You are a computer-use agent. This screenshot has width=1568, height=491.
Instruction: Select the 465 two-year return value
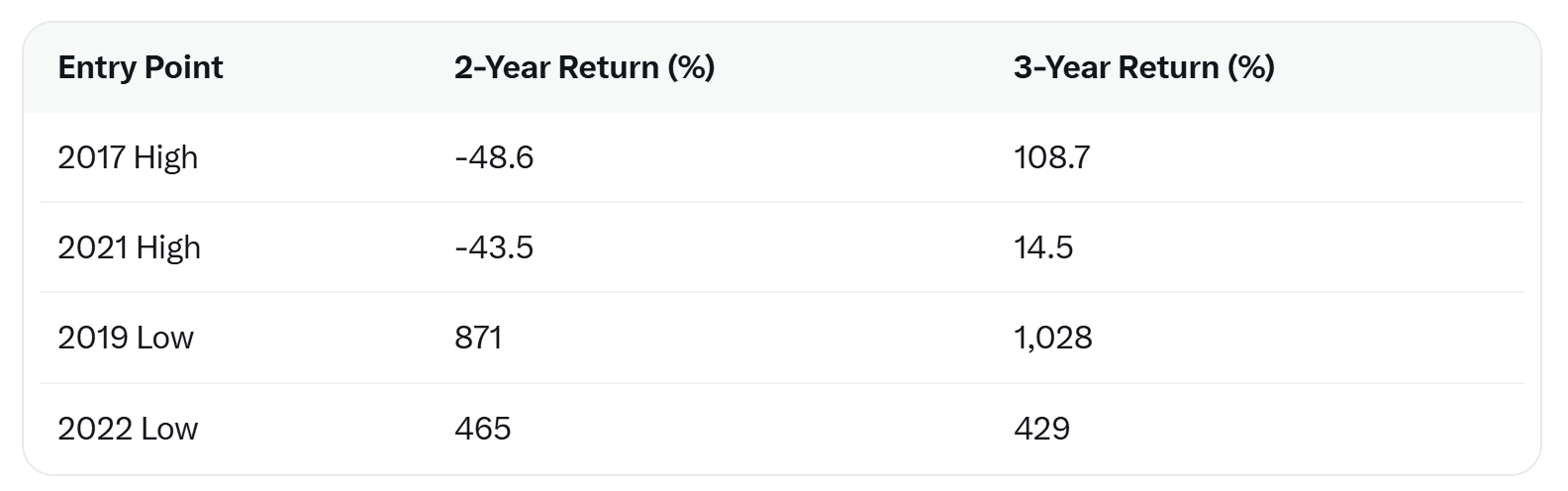[482, 429]
